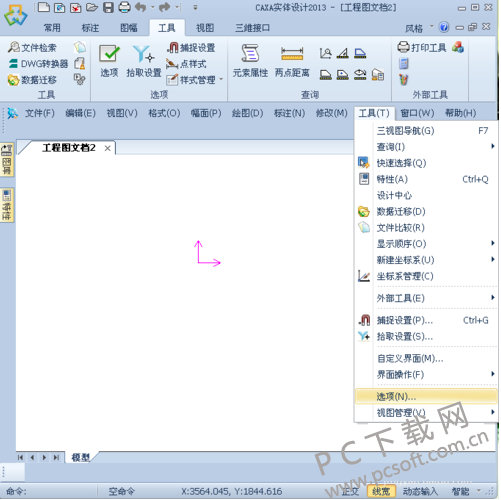Open the 帮助(H) menu
The height and width of the screenshot is (500, 501).
pyautogui.click(x=460, y=113)
